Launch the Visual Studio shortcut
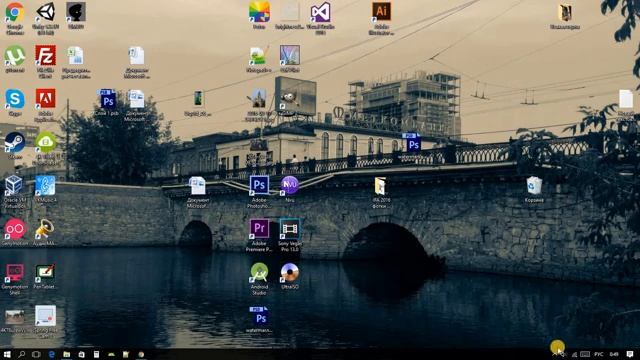Image resolution: width=640 pixels, height=360 pixels. click(320, 12)
